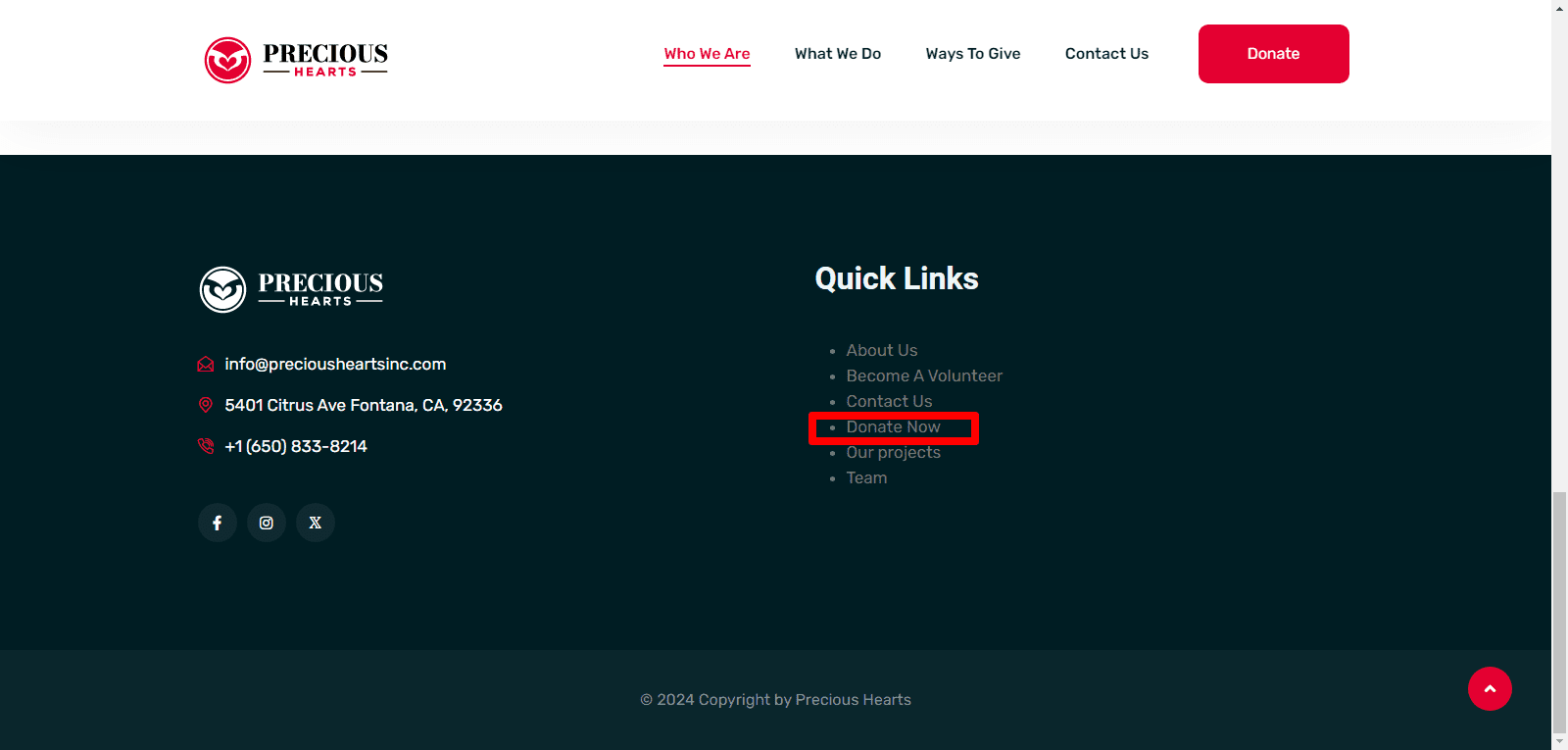
Task: Open the Instagram social icon
Action: click(267, 523)
